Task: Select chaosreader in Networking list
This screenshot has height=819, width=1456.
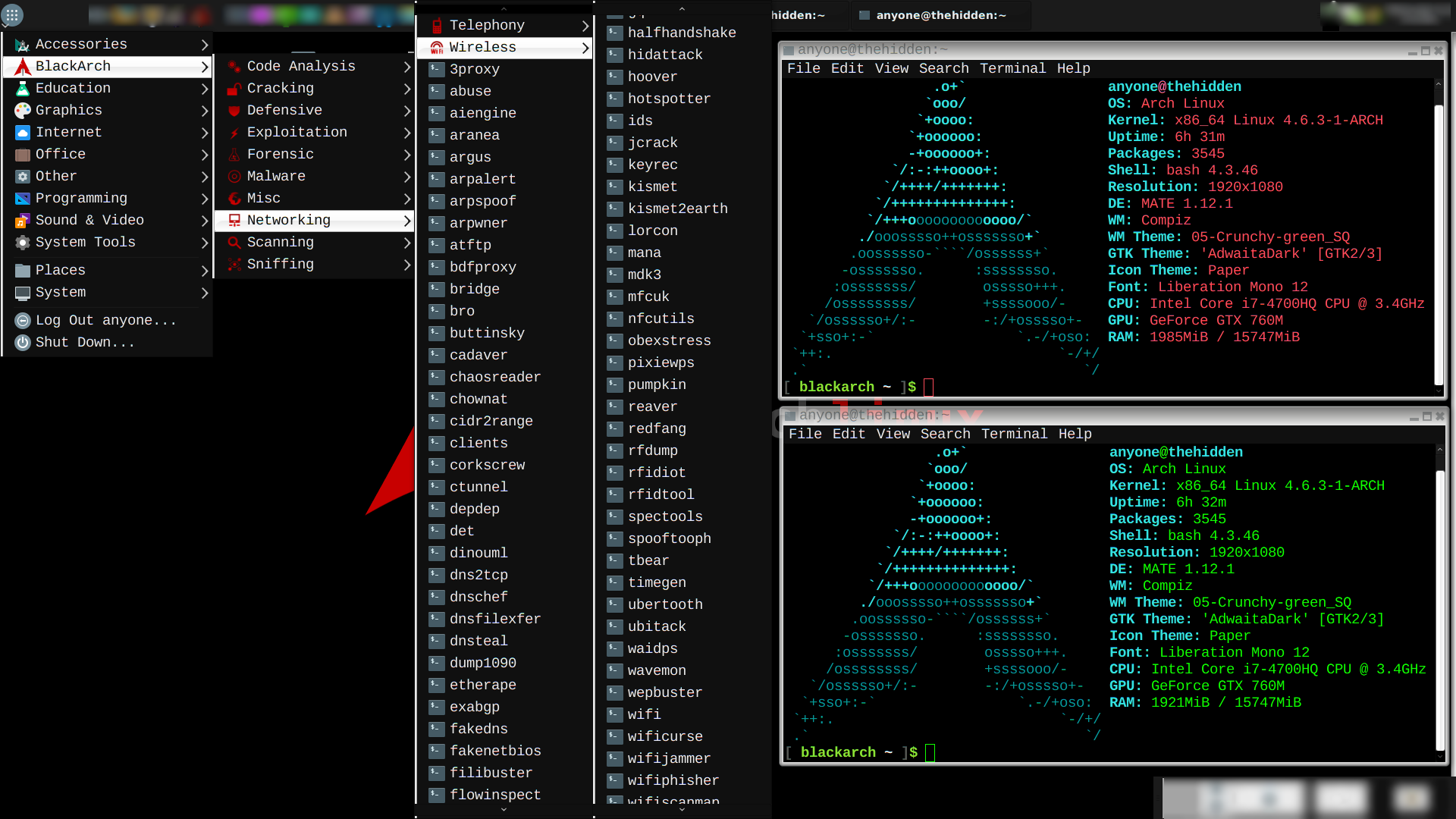Action: (x=494, y=378)
